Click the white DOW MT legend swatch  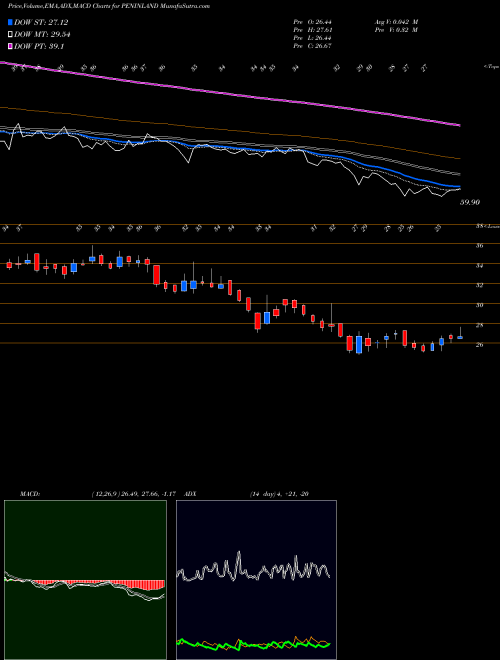(x=10, y=35)
